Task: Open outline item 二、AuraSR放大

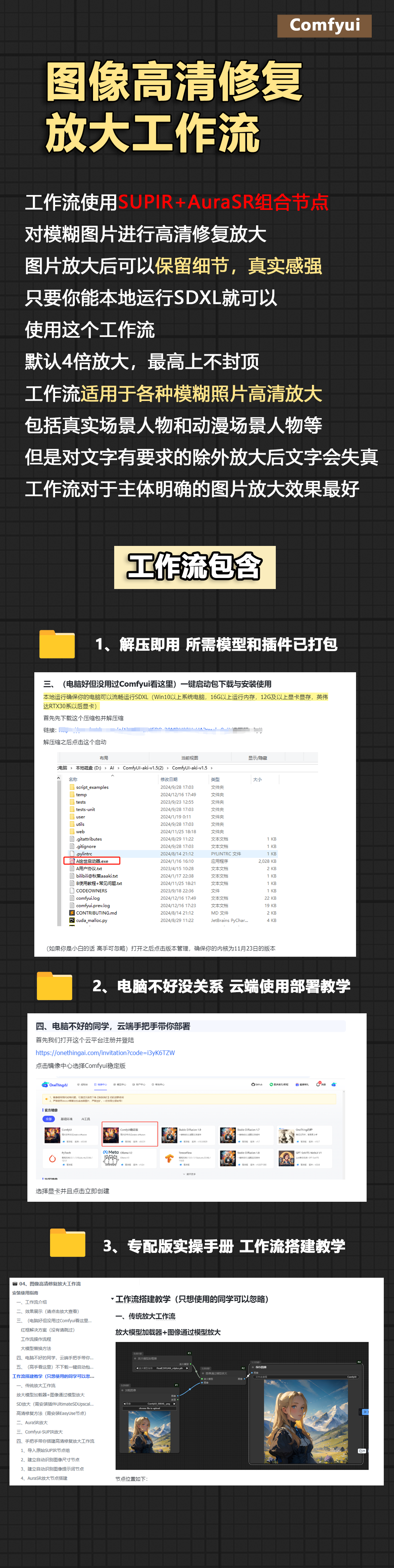Action: coord(32,1423)
